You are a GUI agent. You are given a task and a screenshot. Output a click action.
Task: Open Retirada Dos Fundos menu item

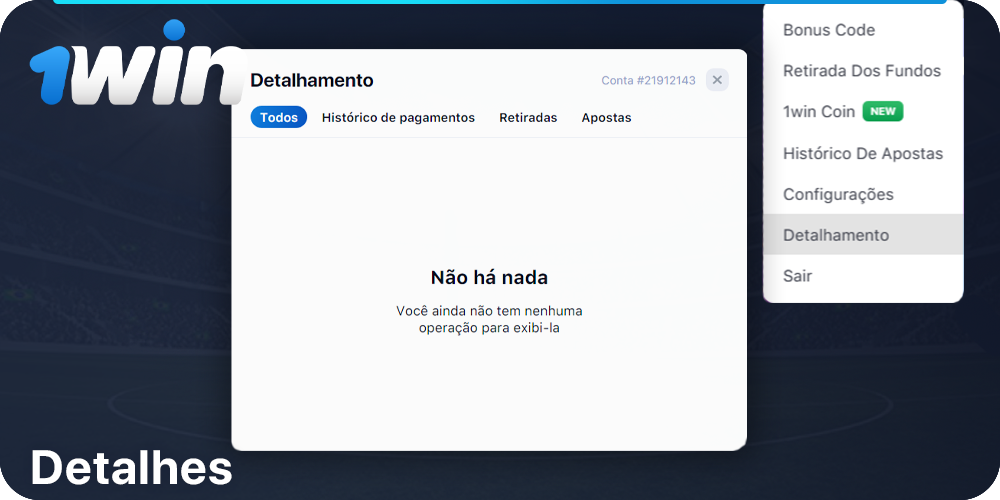(861, 71)
